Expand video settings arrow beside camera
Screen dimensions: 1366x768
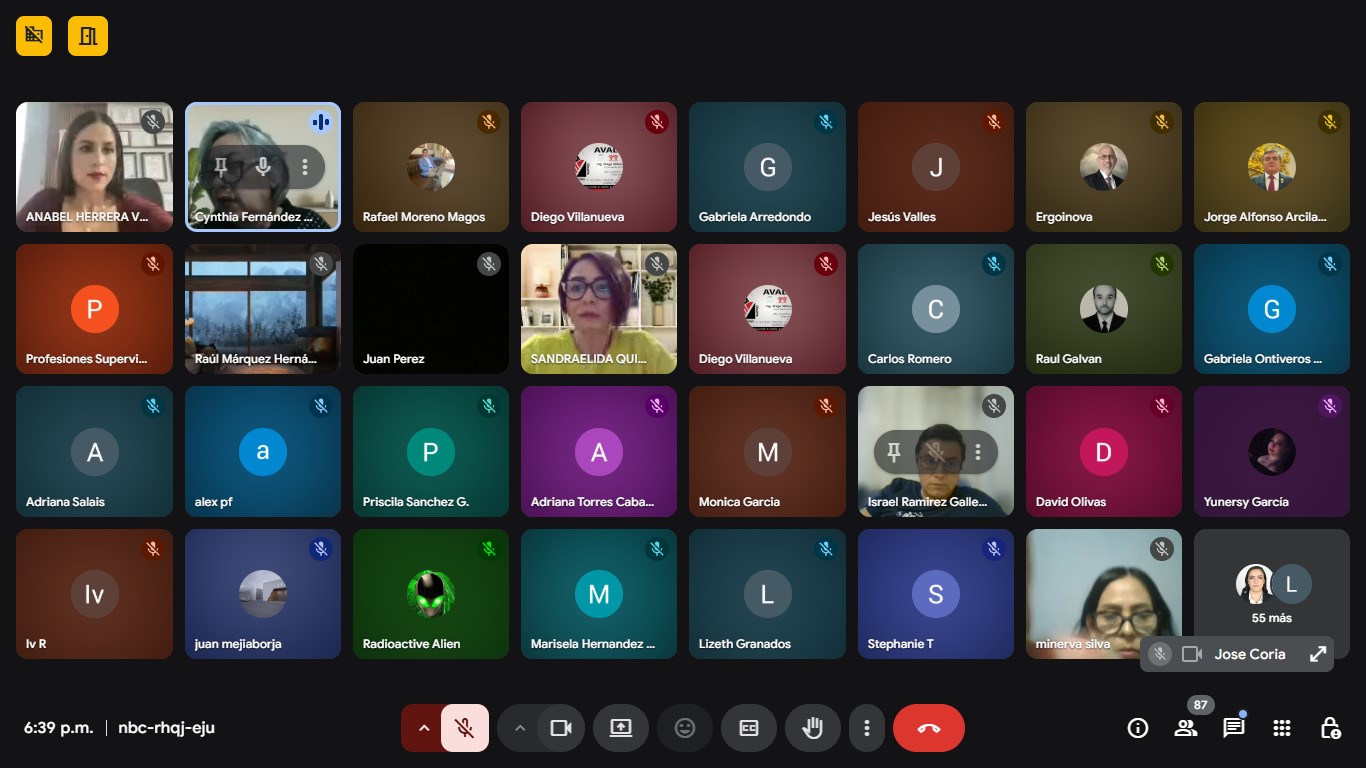click(519, 728)
